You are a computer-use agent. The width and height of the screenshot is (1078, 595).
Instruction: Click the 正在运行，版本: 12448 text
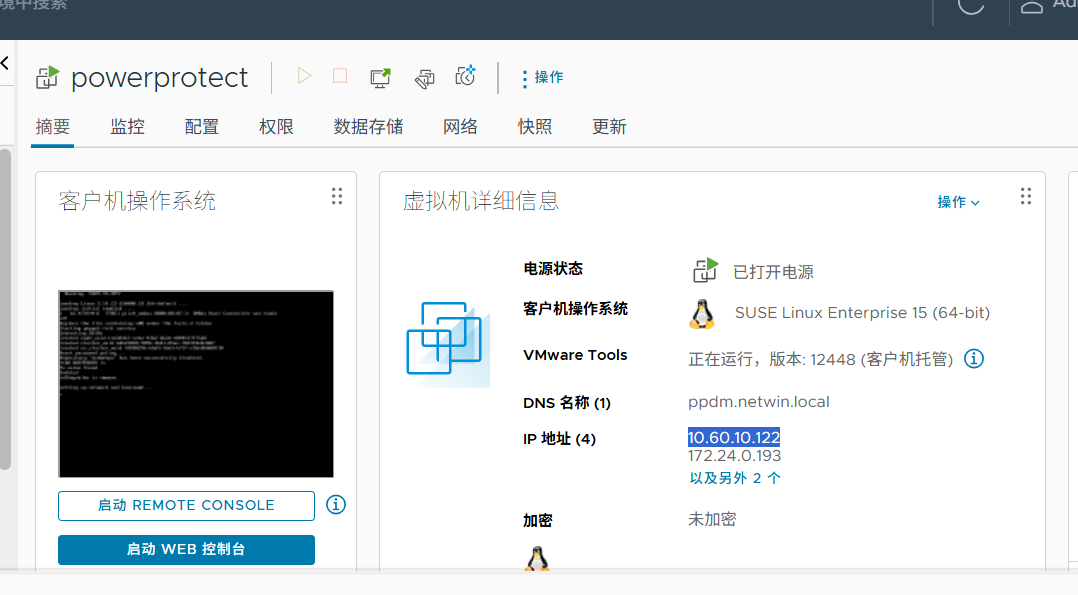click(x=821, y=359)
